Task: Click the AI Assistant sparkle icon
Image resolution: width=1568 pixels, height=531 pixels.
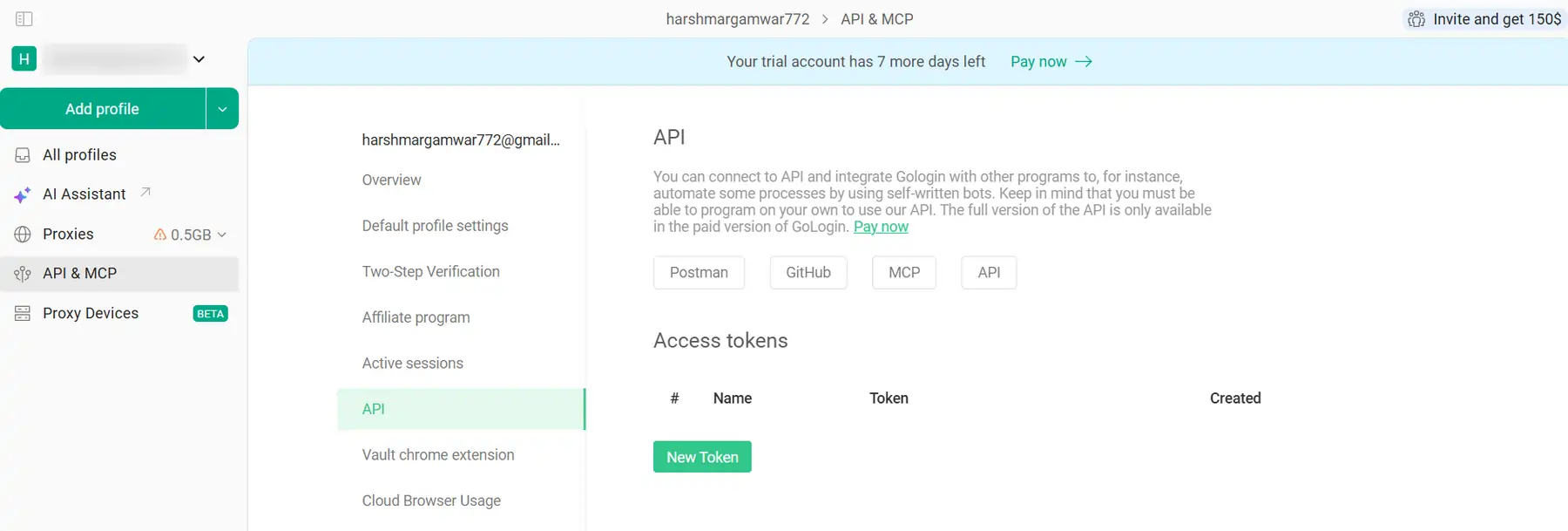Action: (23, 194)
